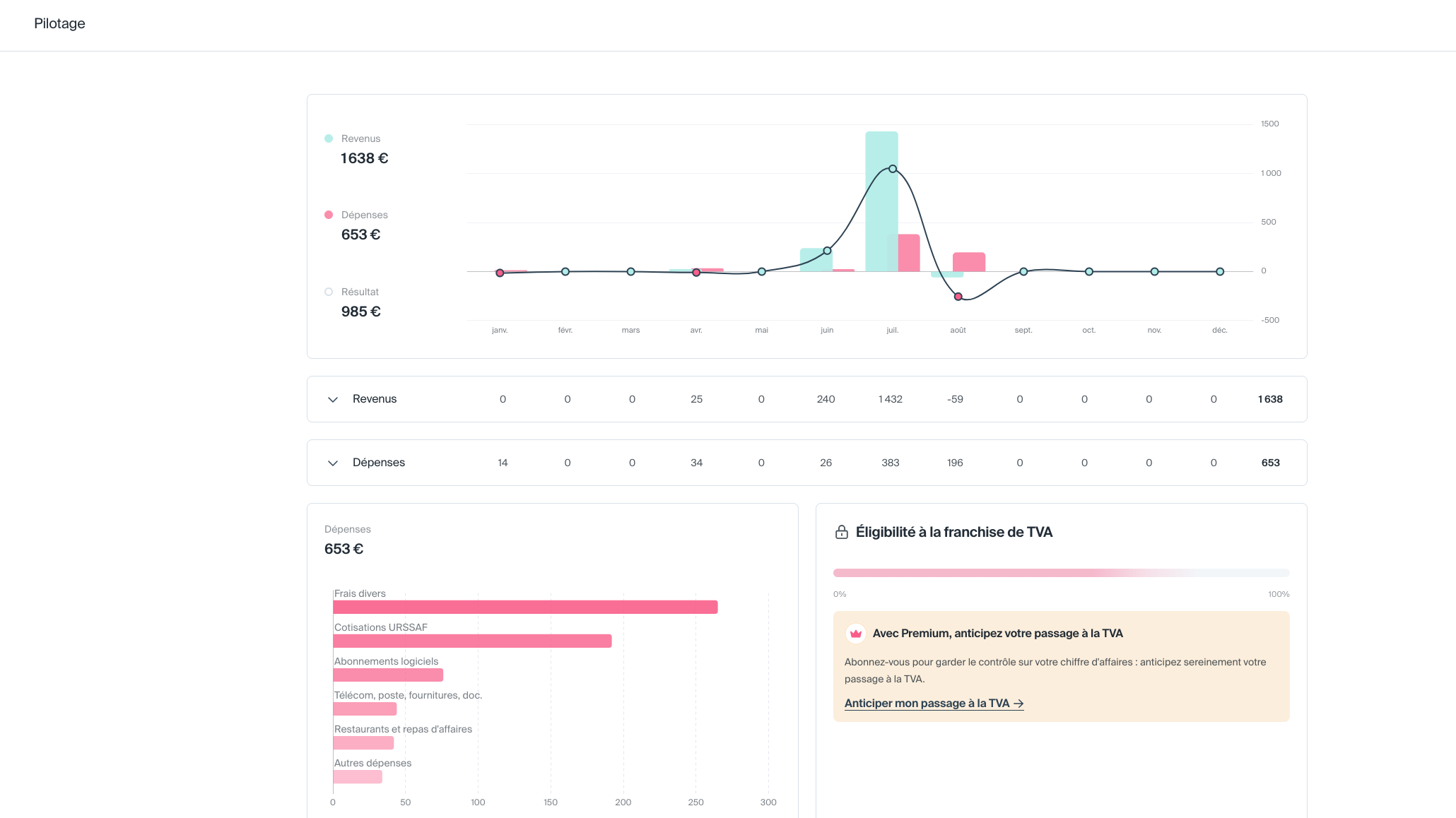The width and height of the screenshot is (1456, 818).
Task: Click the June data point on curve
Action: [827, 251]
